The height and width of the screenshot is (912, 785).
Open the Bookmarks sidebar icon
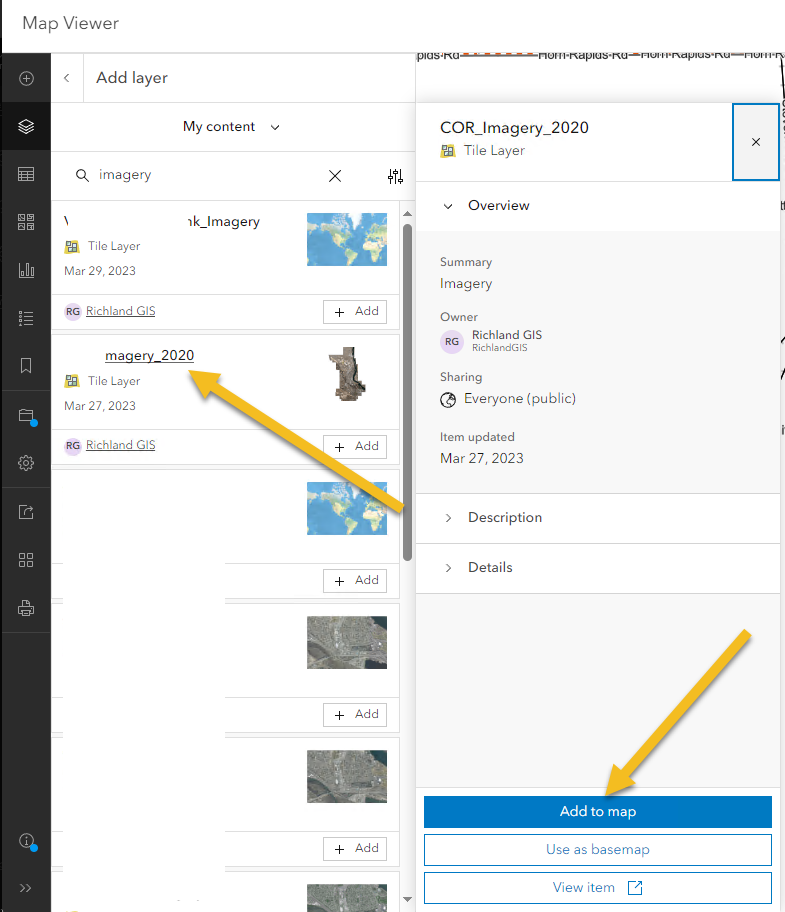click(x=26, y=366)
